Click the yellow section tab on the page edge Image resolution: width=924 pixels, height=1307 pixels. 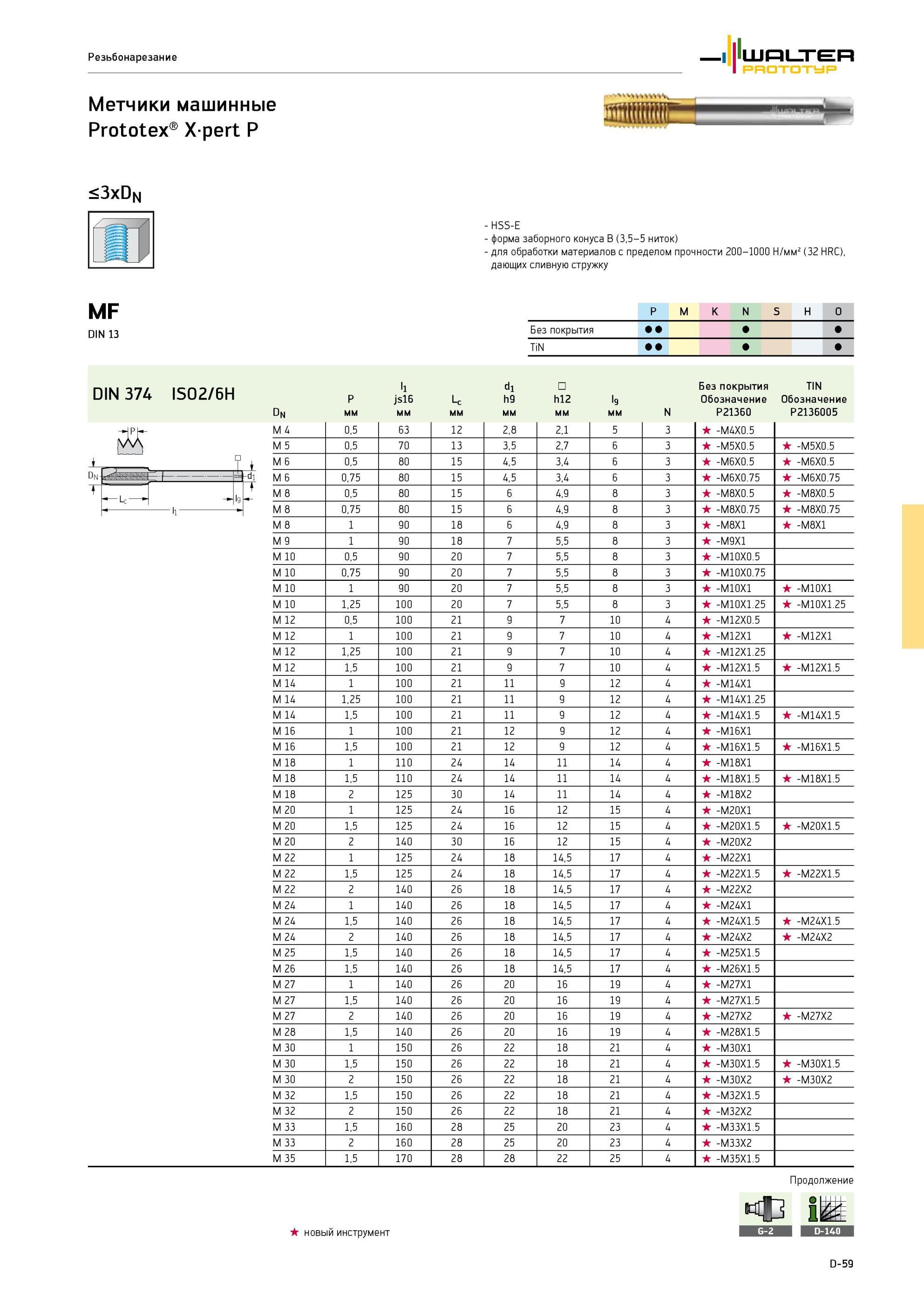pyautogui.click(x=913, y=576)
